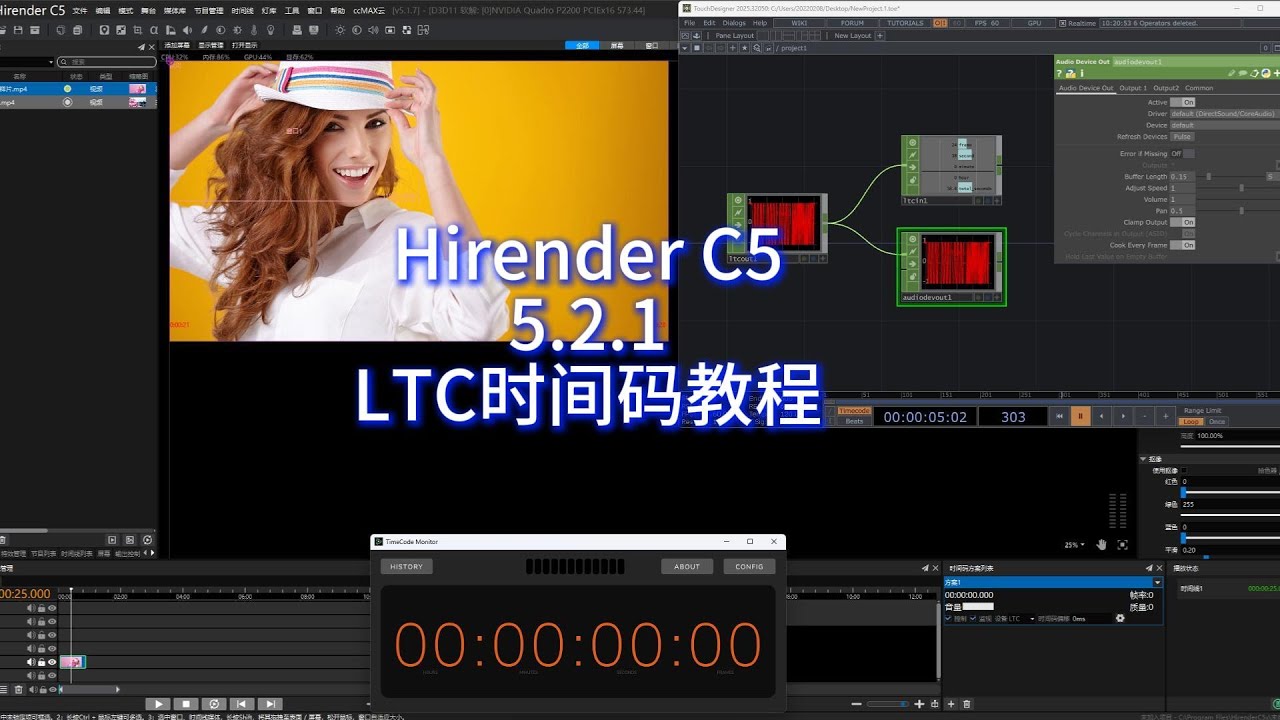This screenshot has height=720, width=1280.
Task: Adjust the 绿色 green value slider
Action: coord(1230,516)
